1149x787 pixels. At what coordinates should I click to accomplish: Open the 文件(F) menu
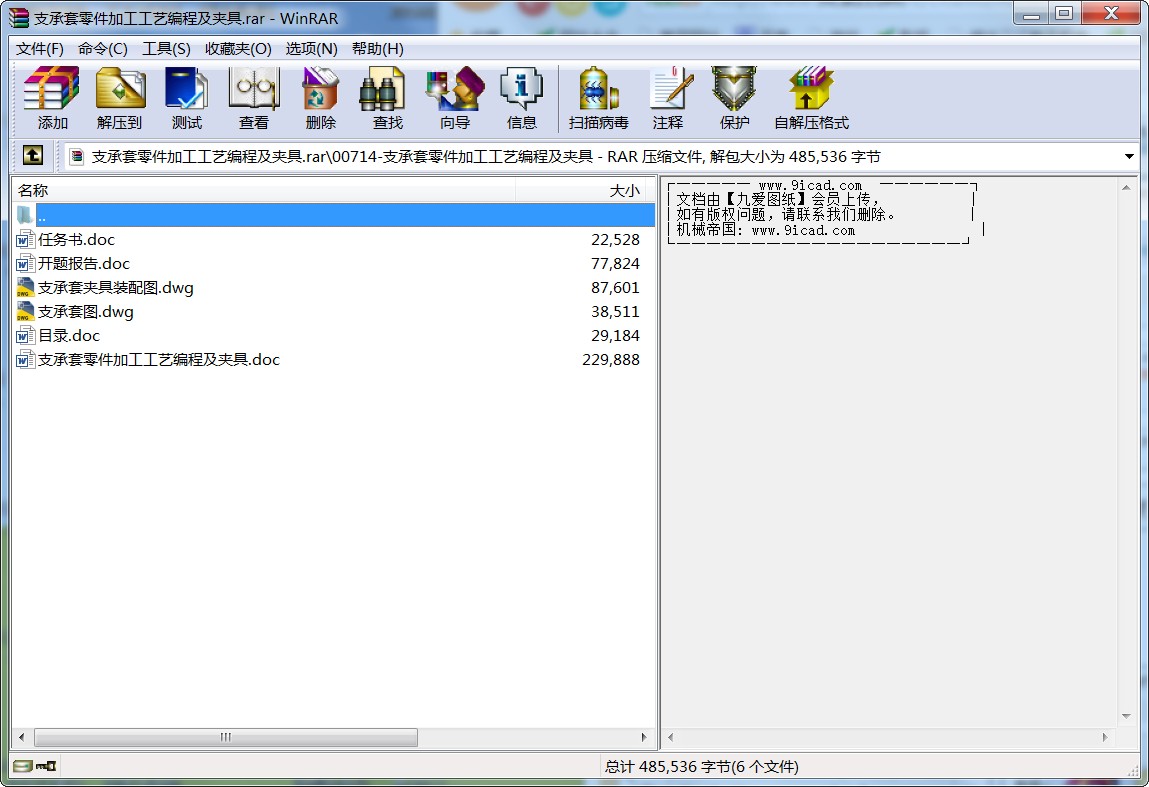click(40, 48)
